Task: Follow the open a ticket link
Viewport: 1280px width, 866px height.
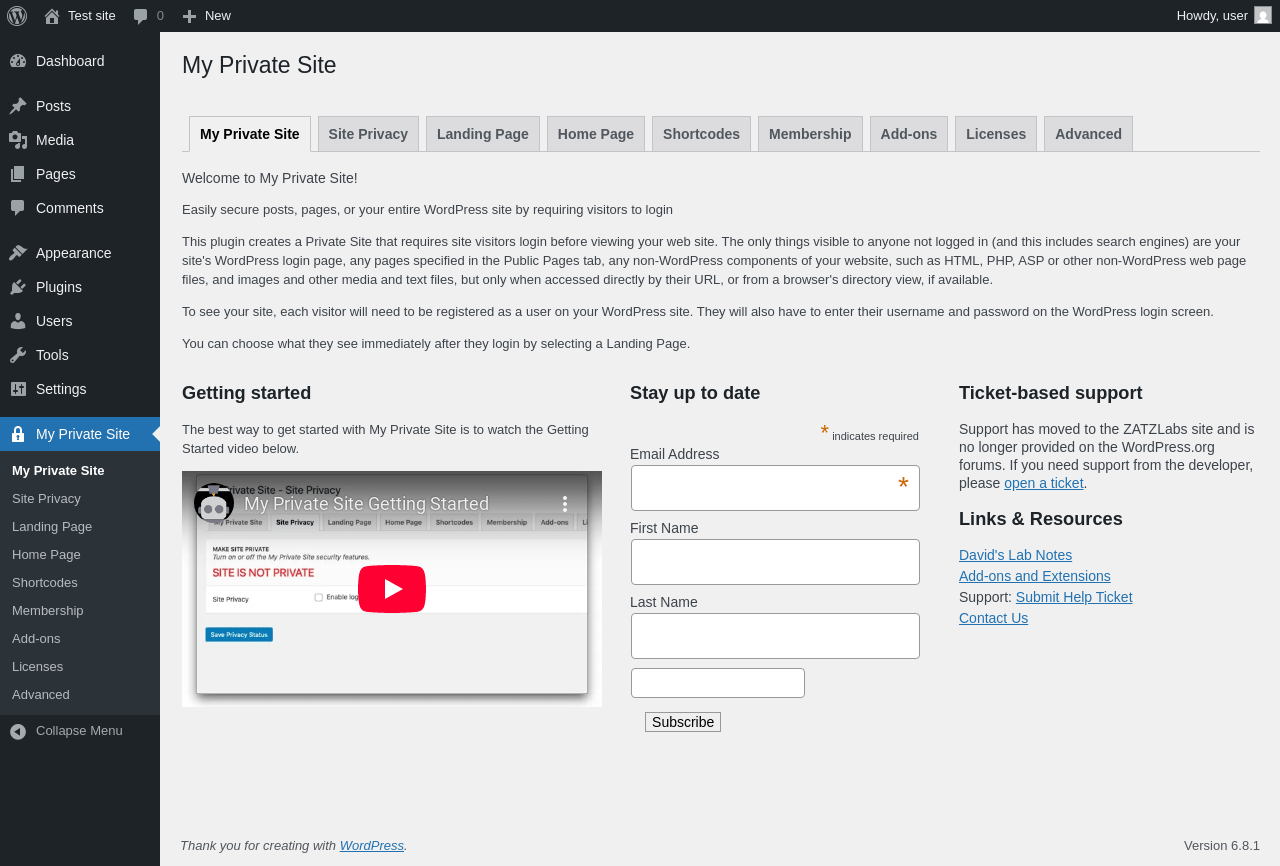Action: [x=1043, y=483]
